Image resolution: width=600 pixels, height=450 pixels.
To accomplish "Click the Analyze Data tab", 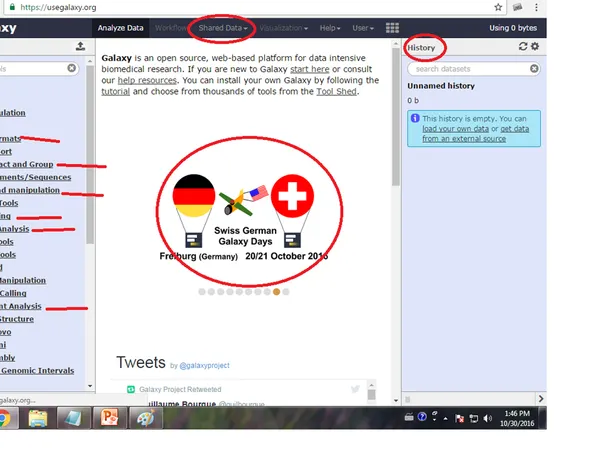I will click(x=121, y=28).
